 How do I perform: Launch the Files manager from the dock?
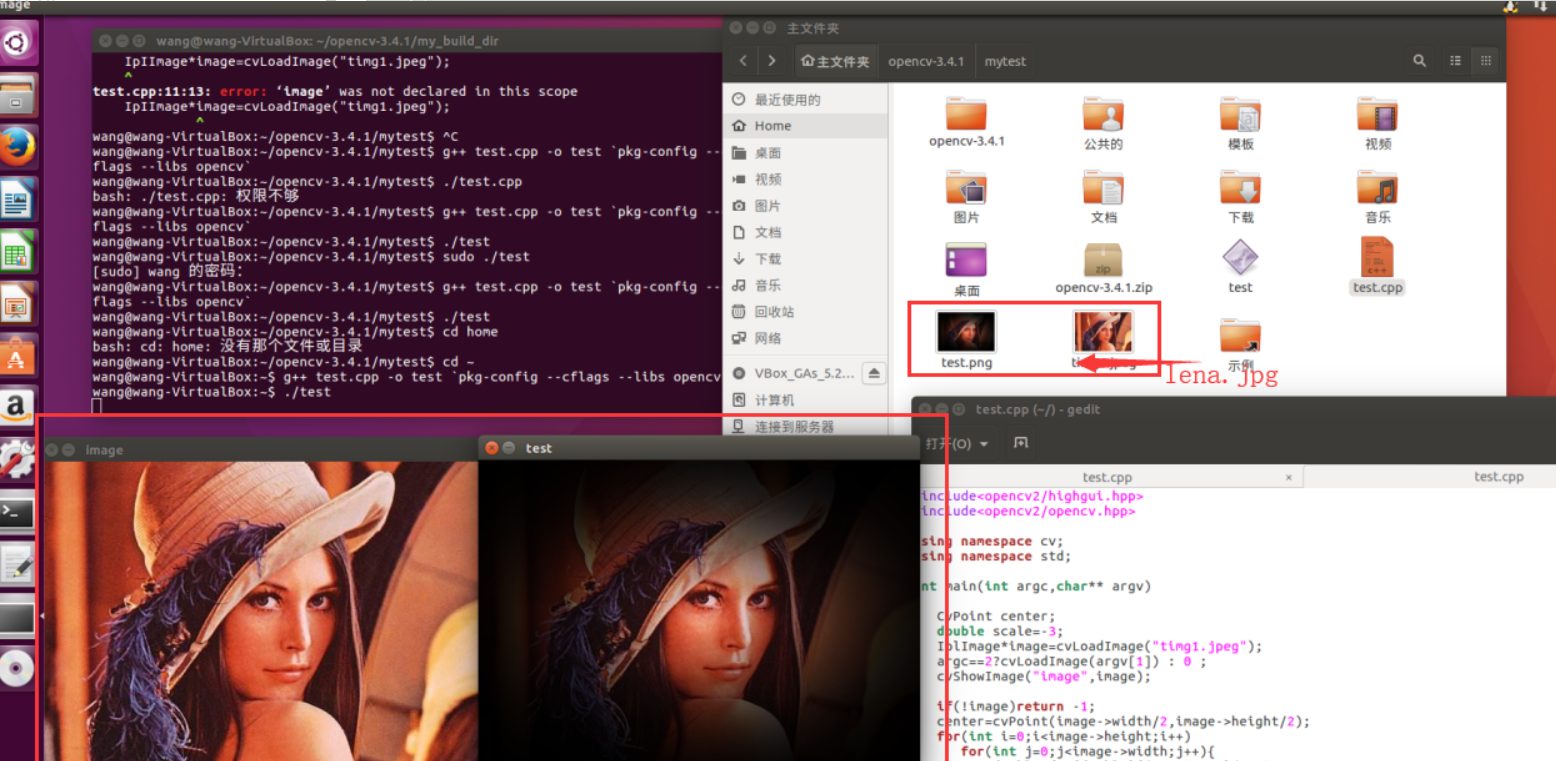coord(18,96)
